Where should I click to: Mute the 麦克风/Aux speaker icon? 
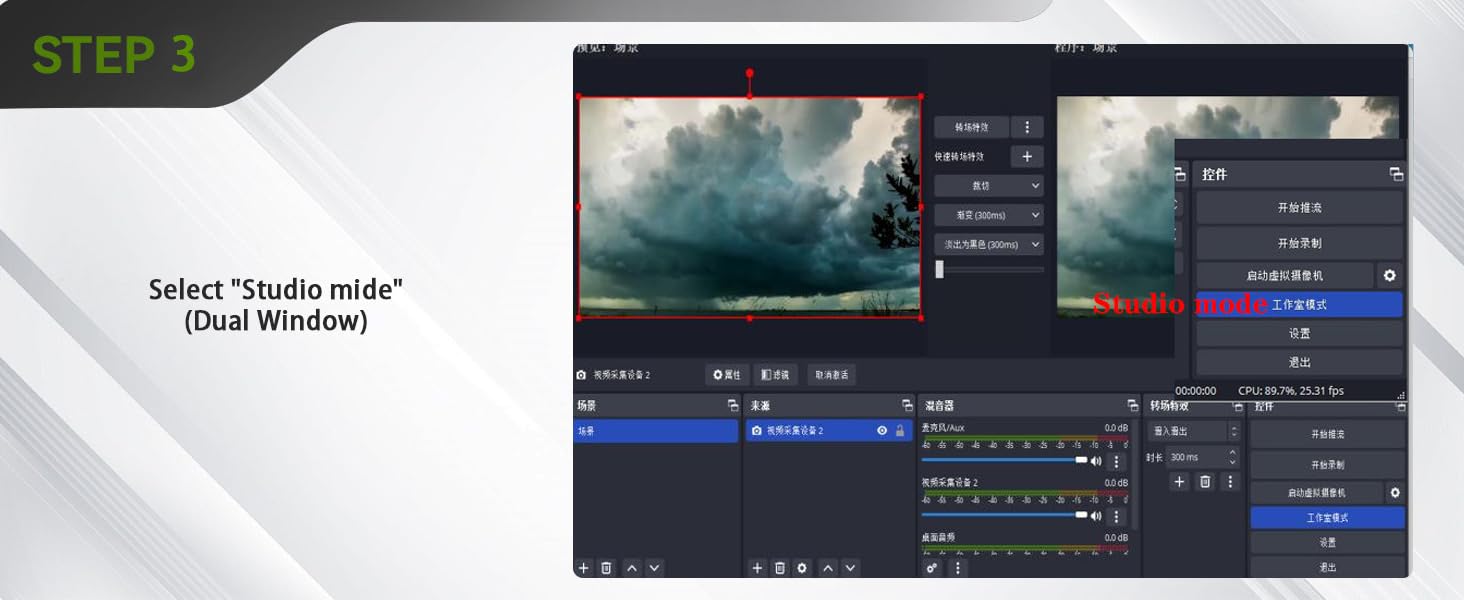[x=1096, y=461]
